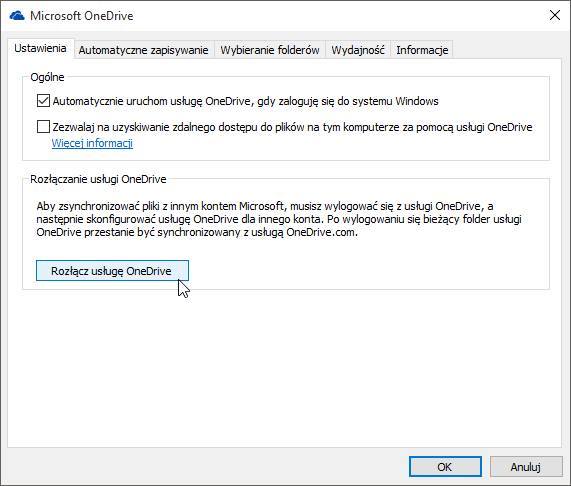This screenshot has height=486, width=571.
Task: Cancel changes with Anuluj button
Action: coord(526,467)
